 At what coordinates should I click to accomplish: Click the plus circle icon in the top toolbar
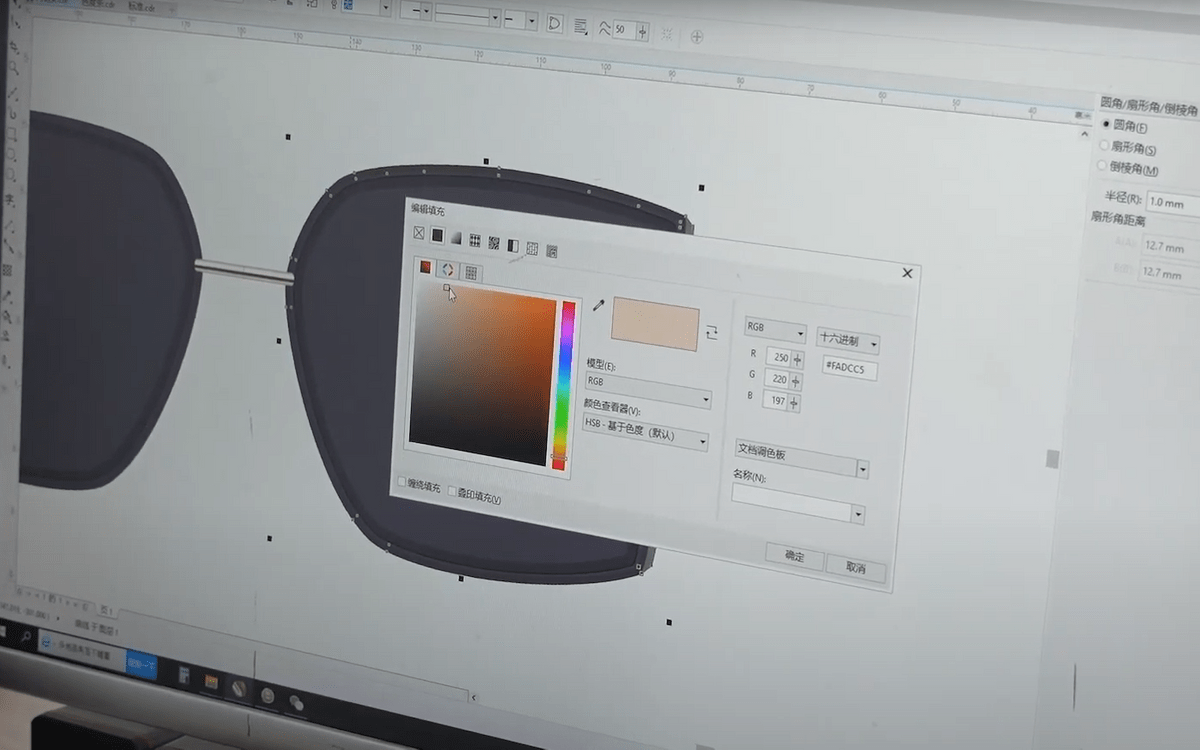click(697, 37)
